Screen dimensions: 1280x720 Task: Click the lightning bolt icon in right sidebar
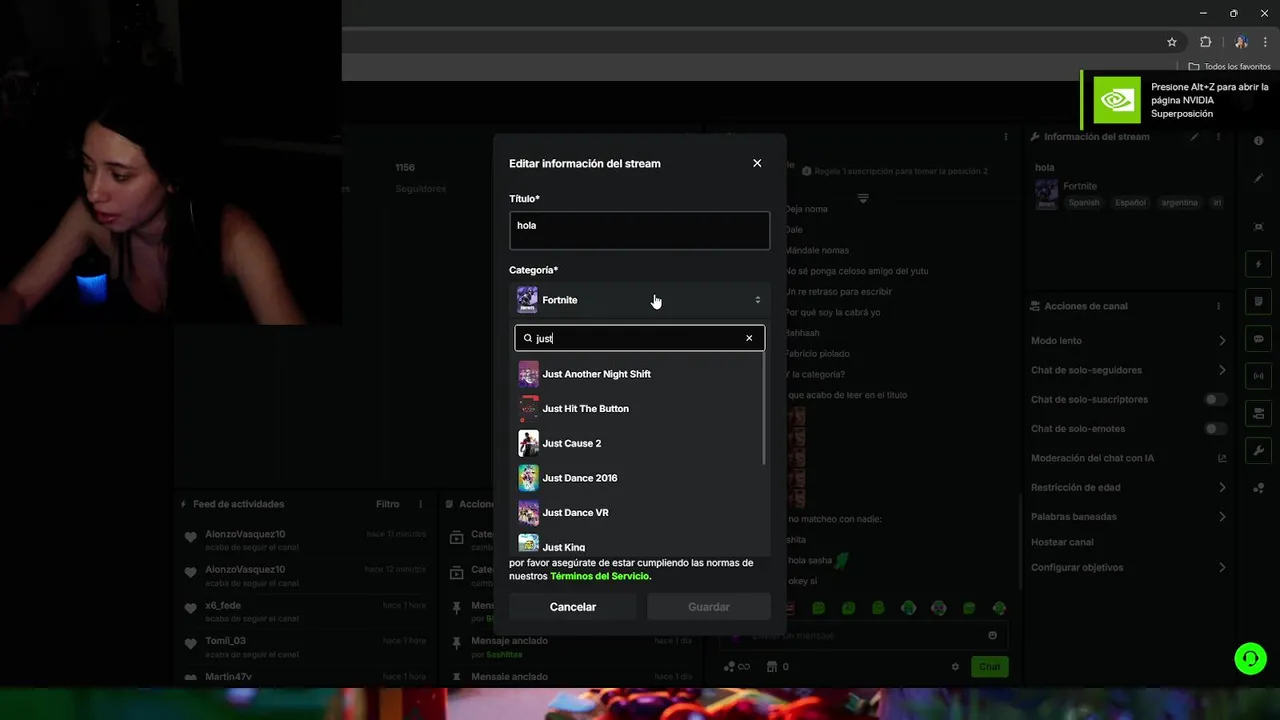tap(1259, 265)
